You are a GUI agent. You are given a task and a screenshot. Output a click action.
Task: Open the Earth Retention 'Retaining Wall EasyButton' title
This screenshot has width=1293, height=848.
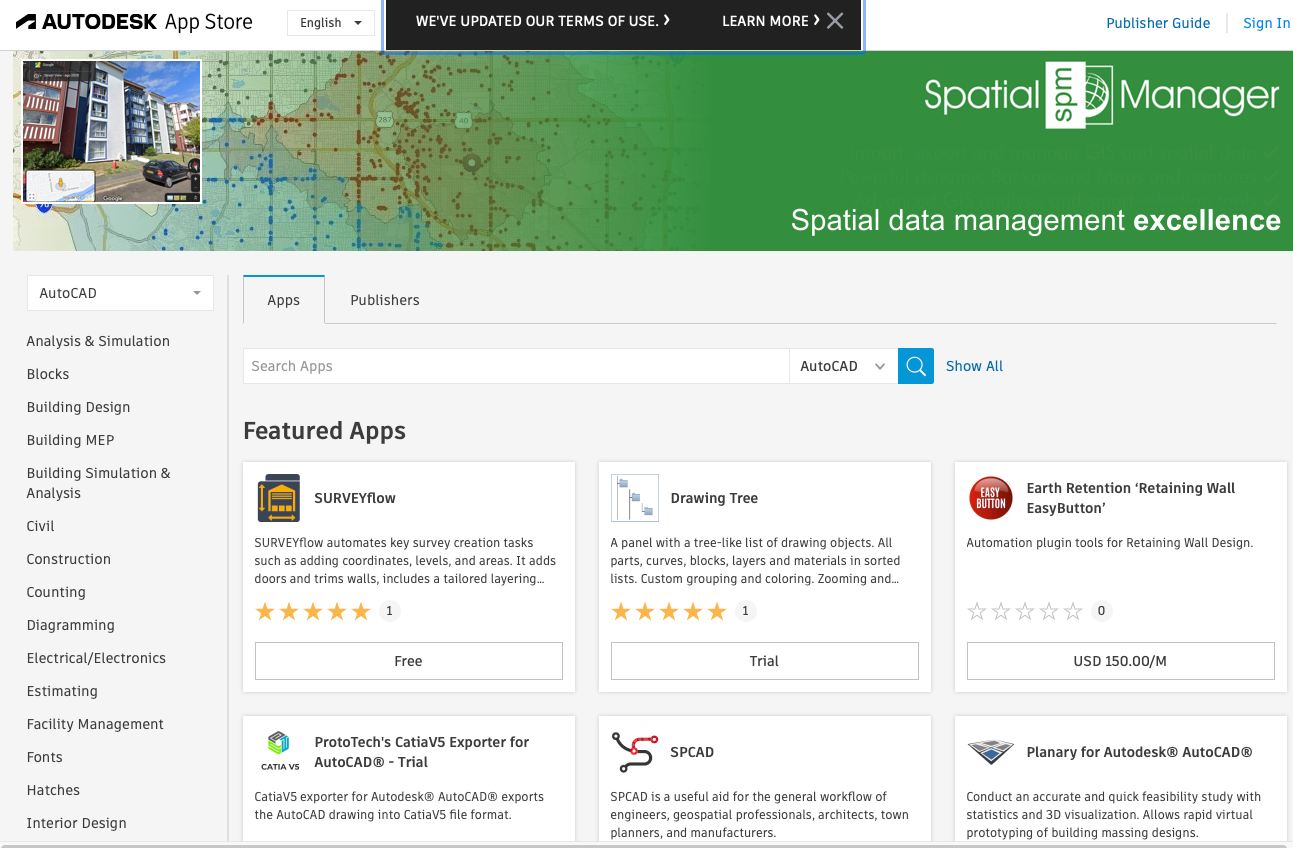click(x=1131, y=498)
